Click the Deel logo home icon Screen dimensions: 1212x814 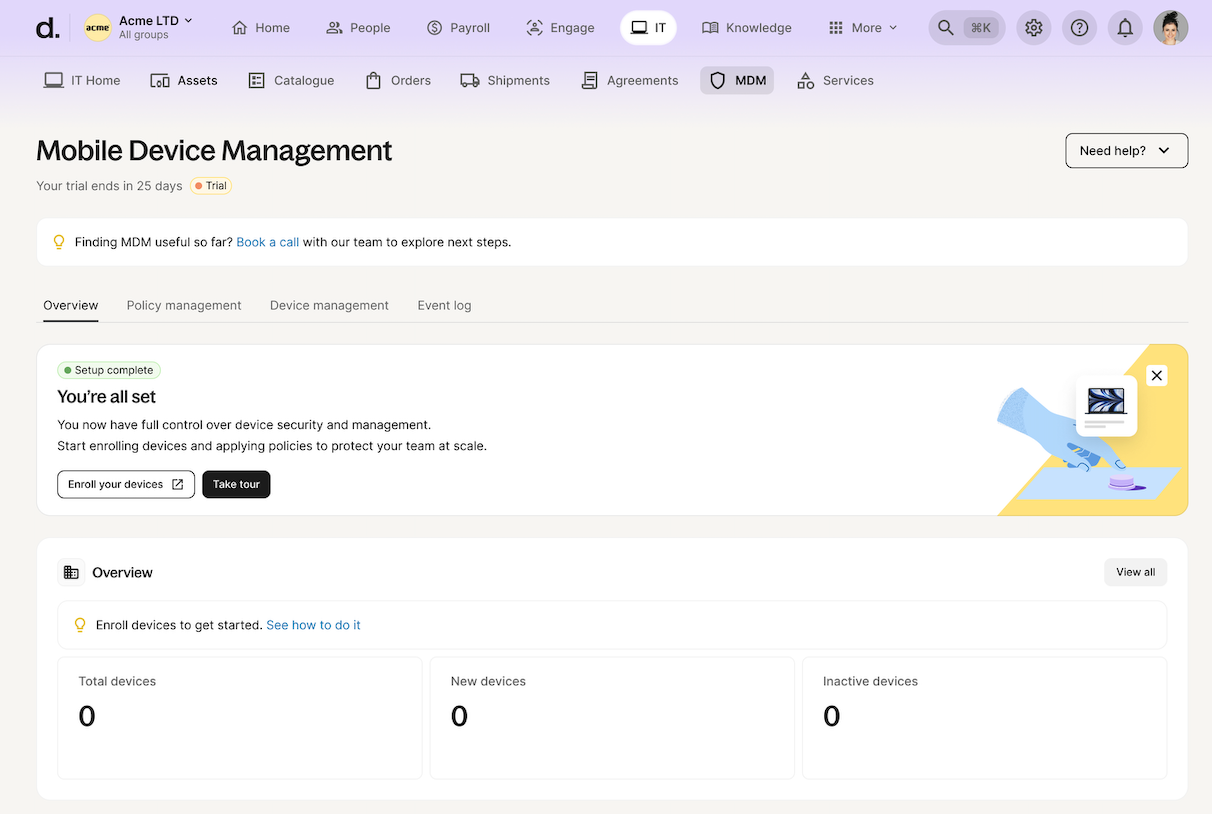click(x=46, y=28)
